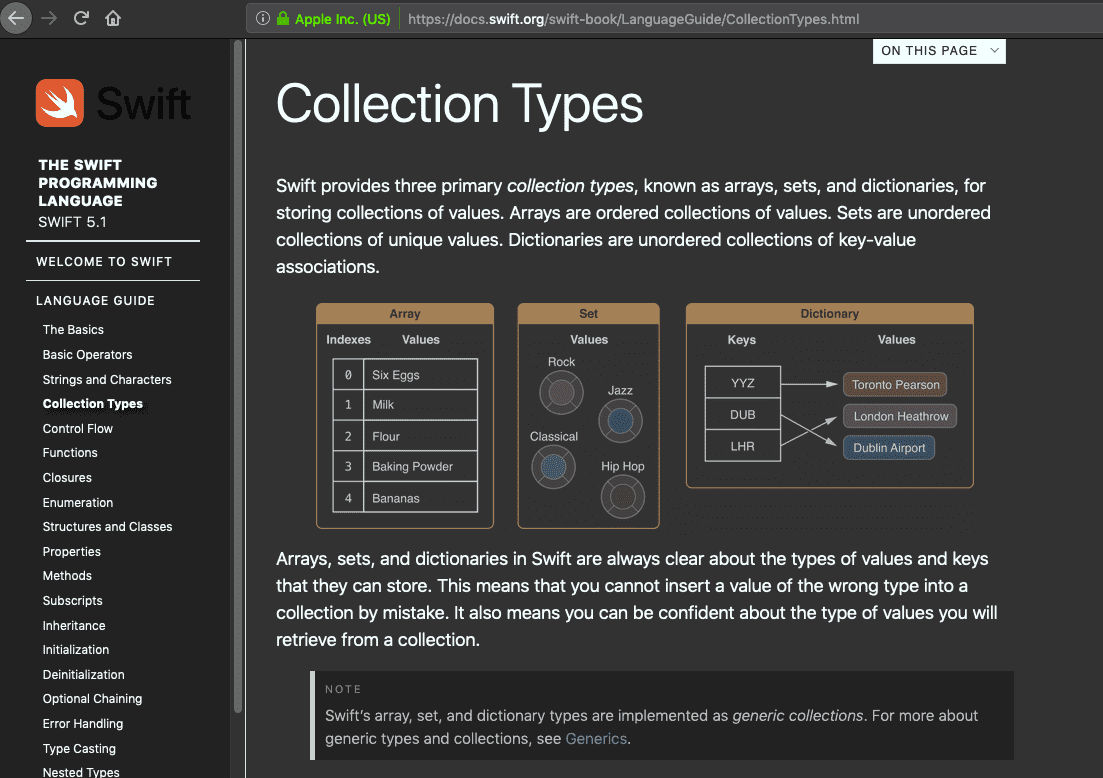1103x778 pixels.
Task: Go to Subscripts chapter
Action: [72, 601]
